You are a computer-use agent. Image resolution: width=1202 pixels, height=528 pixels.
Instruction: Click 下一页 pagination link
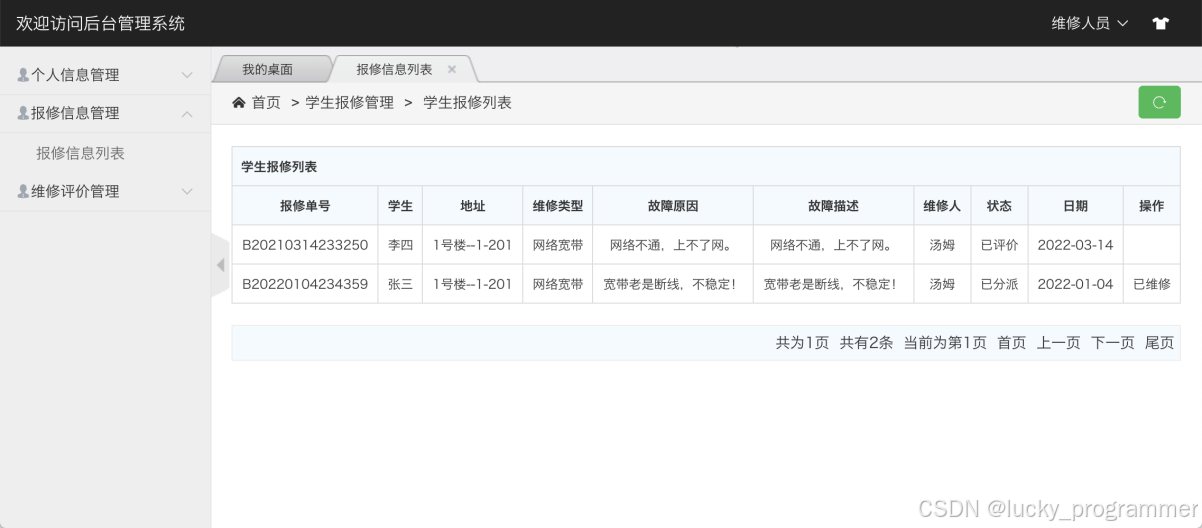pyautogui.click(x=1112, y=342)
